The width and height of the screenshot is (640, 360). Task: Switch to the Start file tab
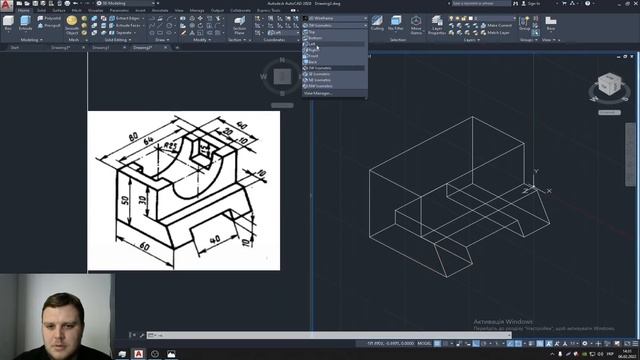(x=15, y=47)
